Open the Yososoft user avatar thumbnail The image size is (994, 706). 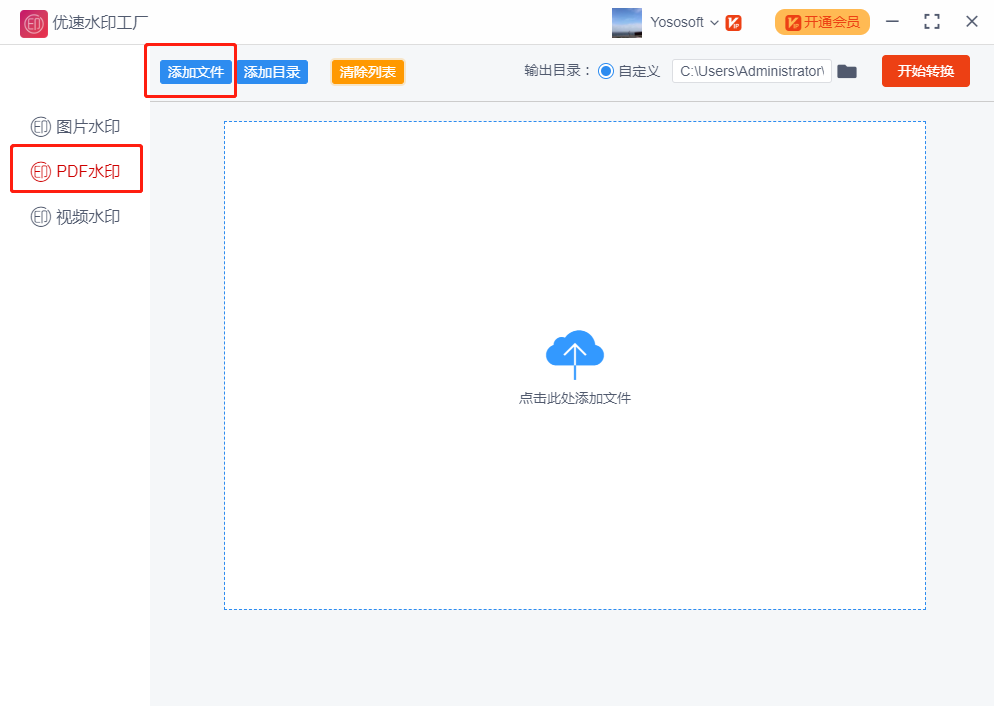pos(626,23)
